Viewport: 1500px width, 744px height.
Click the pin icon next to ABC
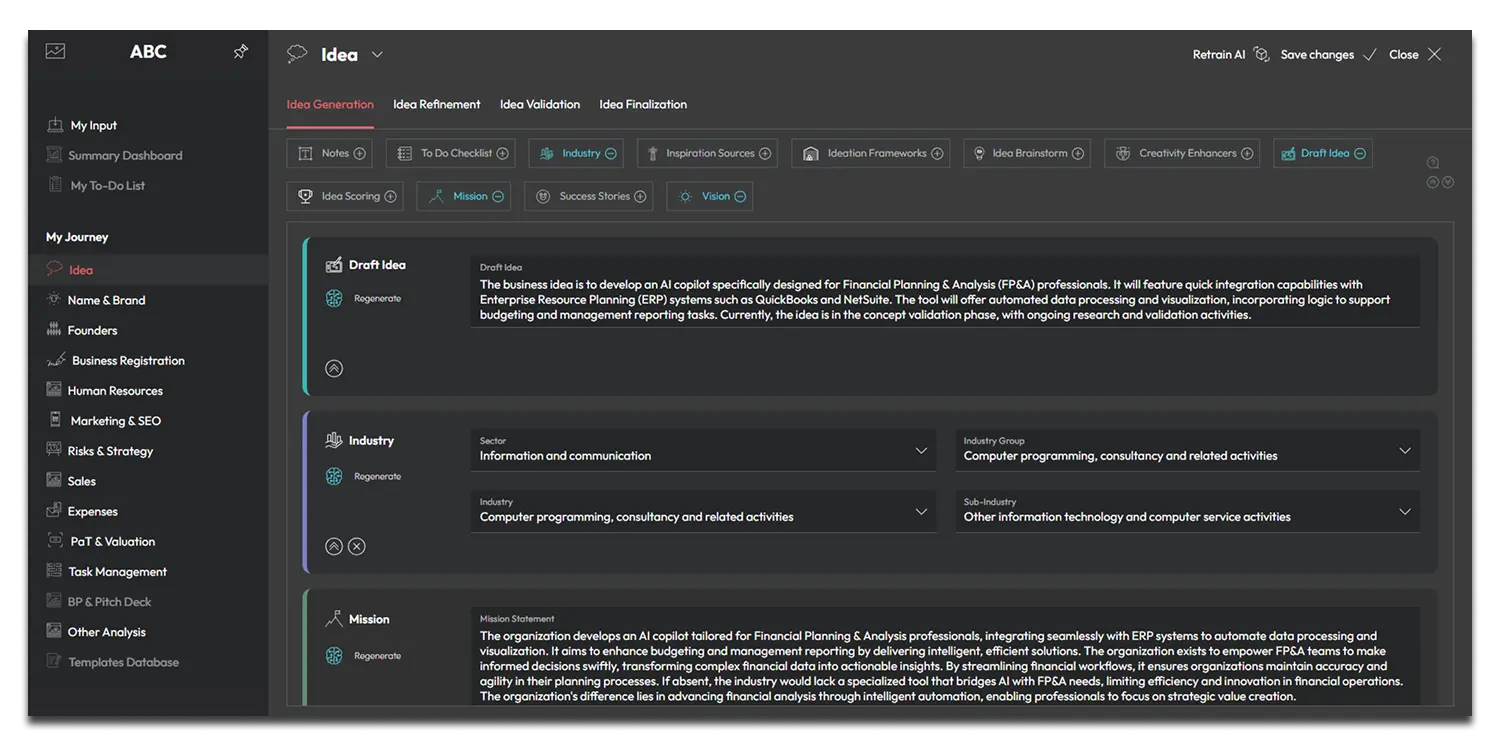click(240, 52)
